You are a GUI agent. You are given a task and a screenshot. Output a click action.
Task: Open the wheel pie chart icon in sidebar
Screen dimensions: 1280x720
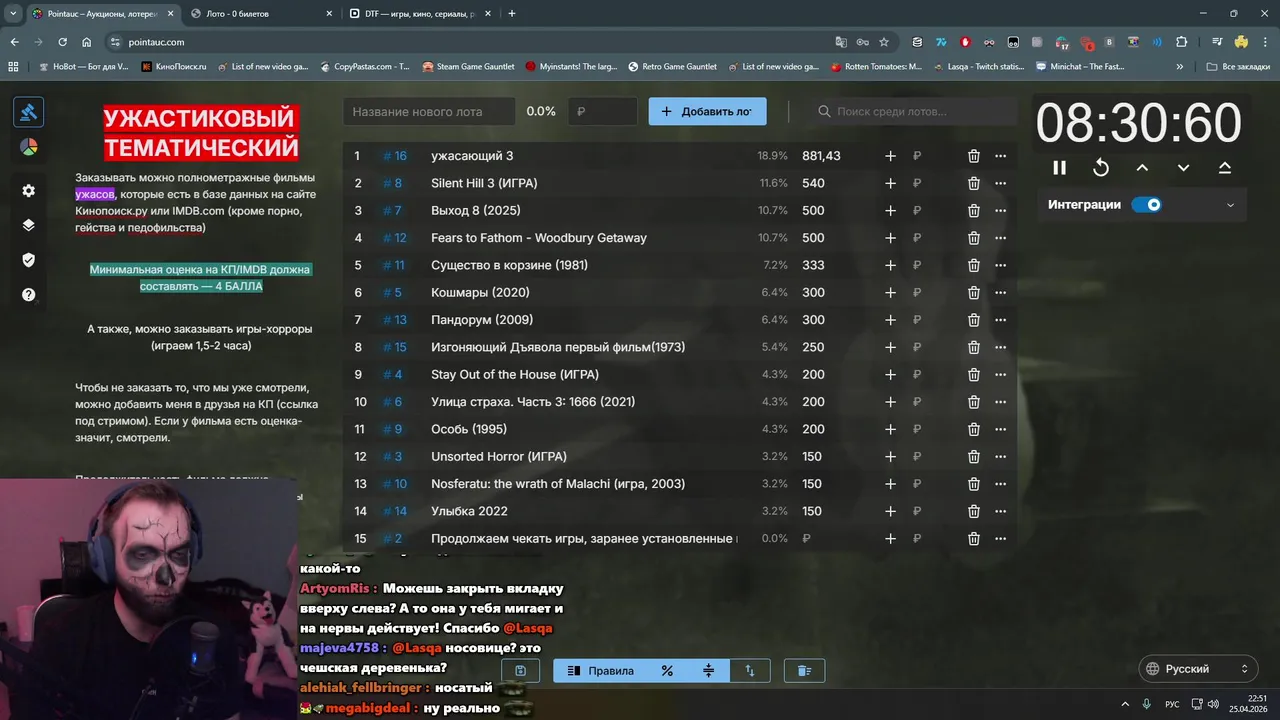[28, 147]
